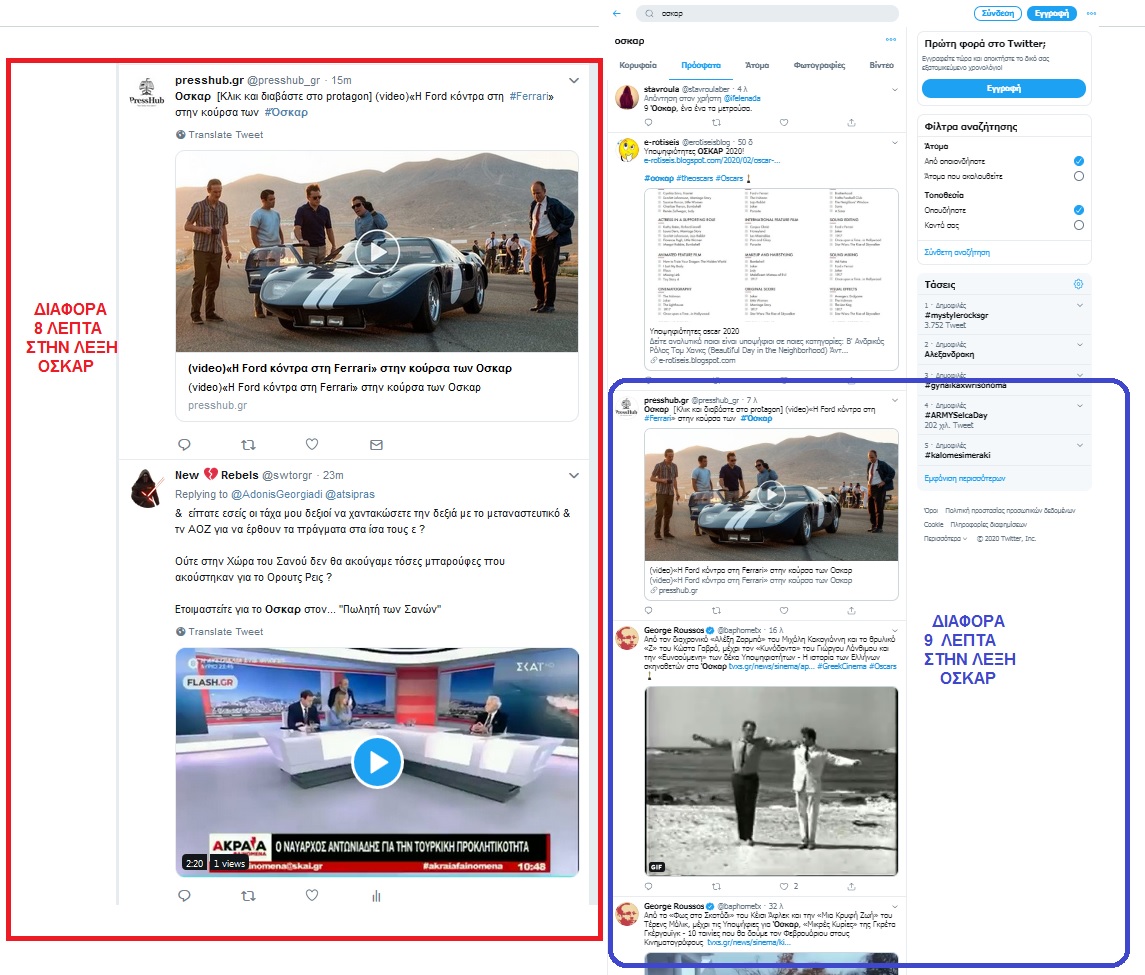Expand options for the #ARMYSelcaDay trend
1145x975 pixels.
(x=1079, y=405)
